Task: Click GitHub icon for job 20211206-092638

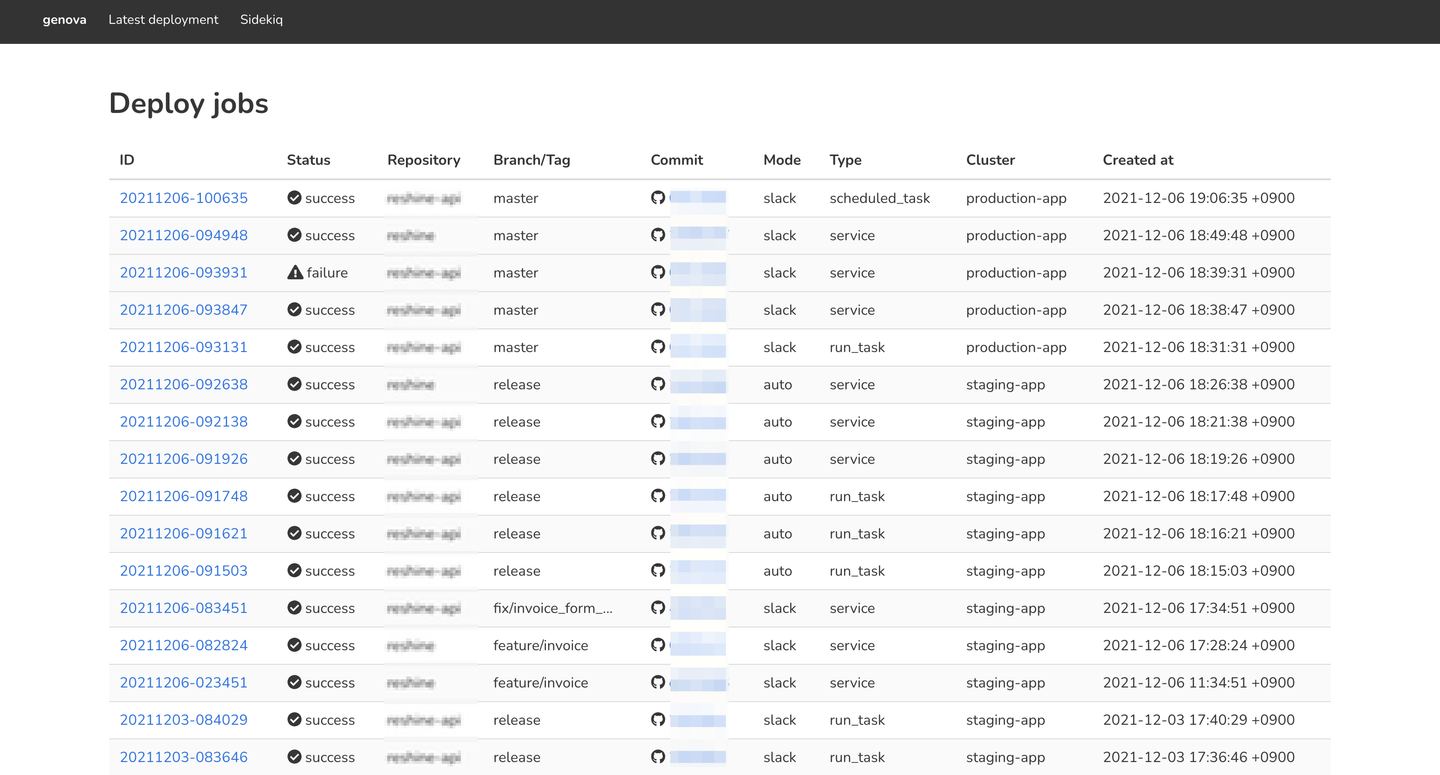Action: pos(658,384)
